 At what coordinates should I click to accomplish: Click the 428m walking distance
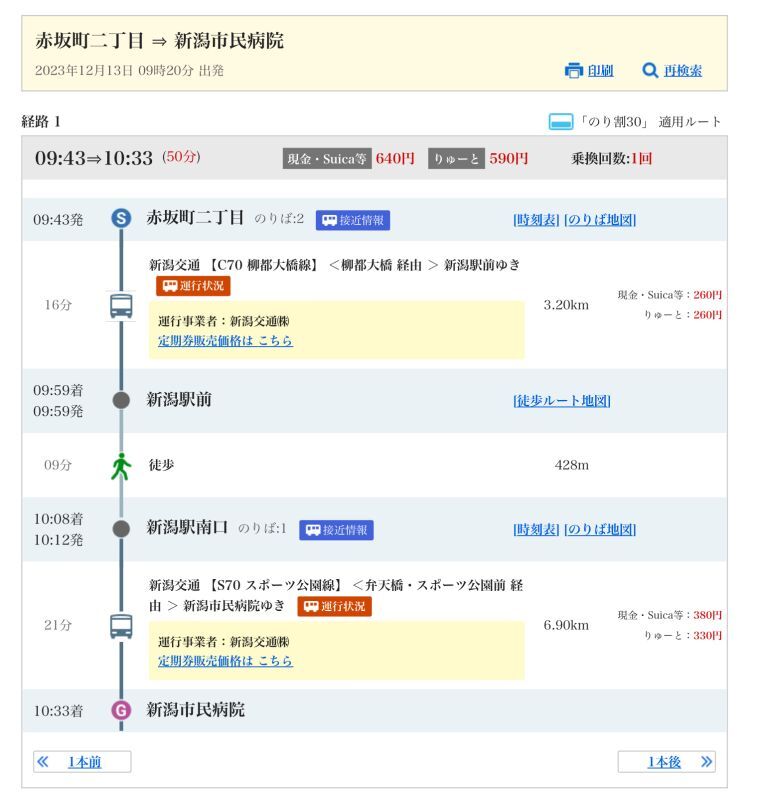click(571, 465)
